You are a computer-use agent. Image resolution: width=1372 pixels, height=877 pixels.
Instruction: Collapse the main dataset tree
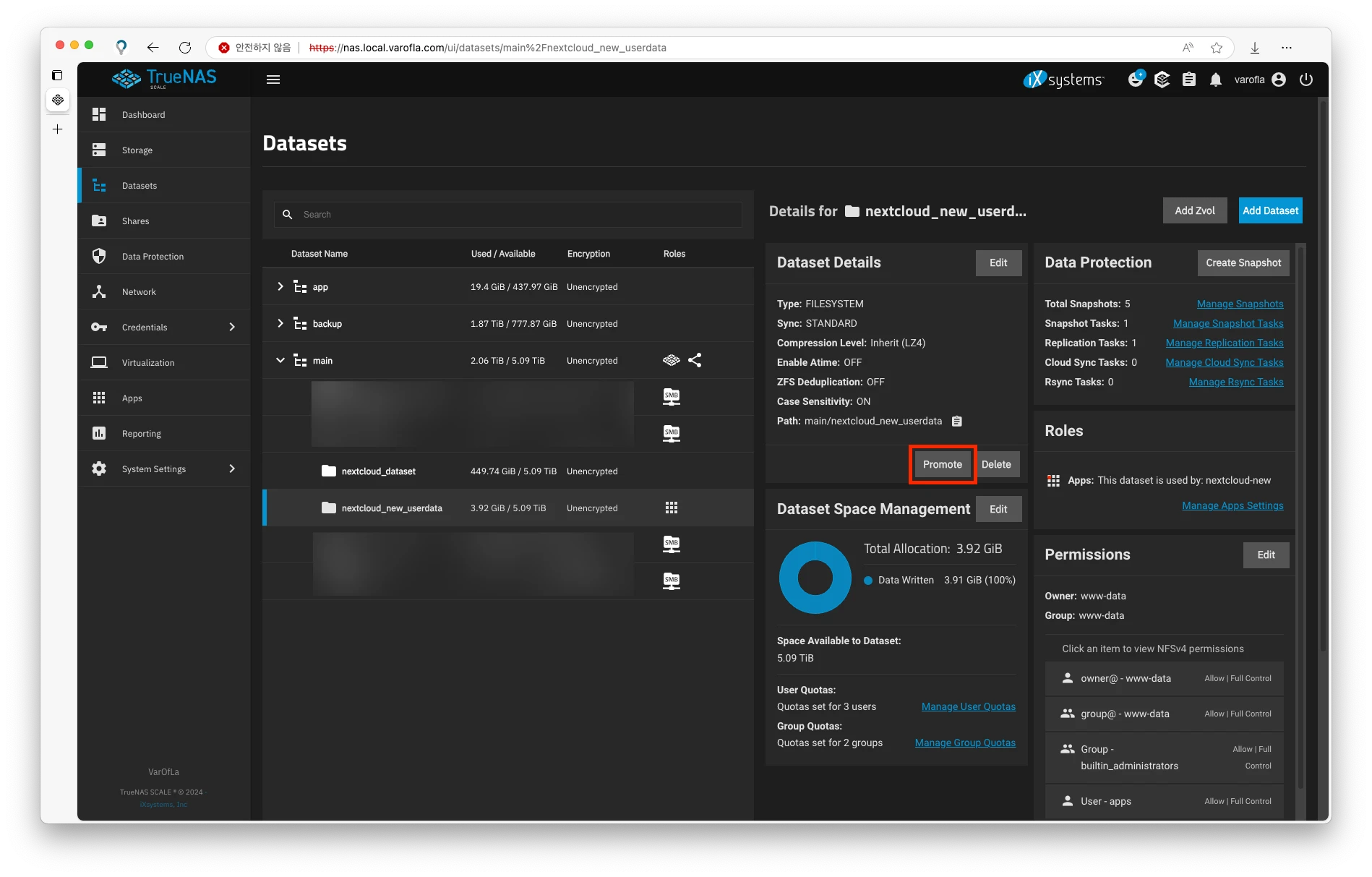point(280,360)
